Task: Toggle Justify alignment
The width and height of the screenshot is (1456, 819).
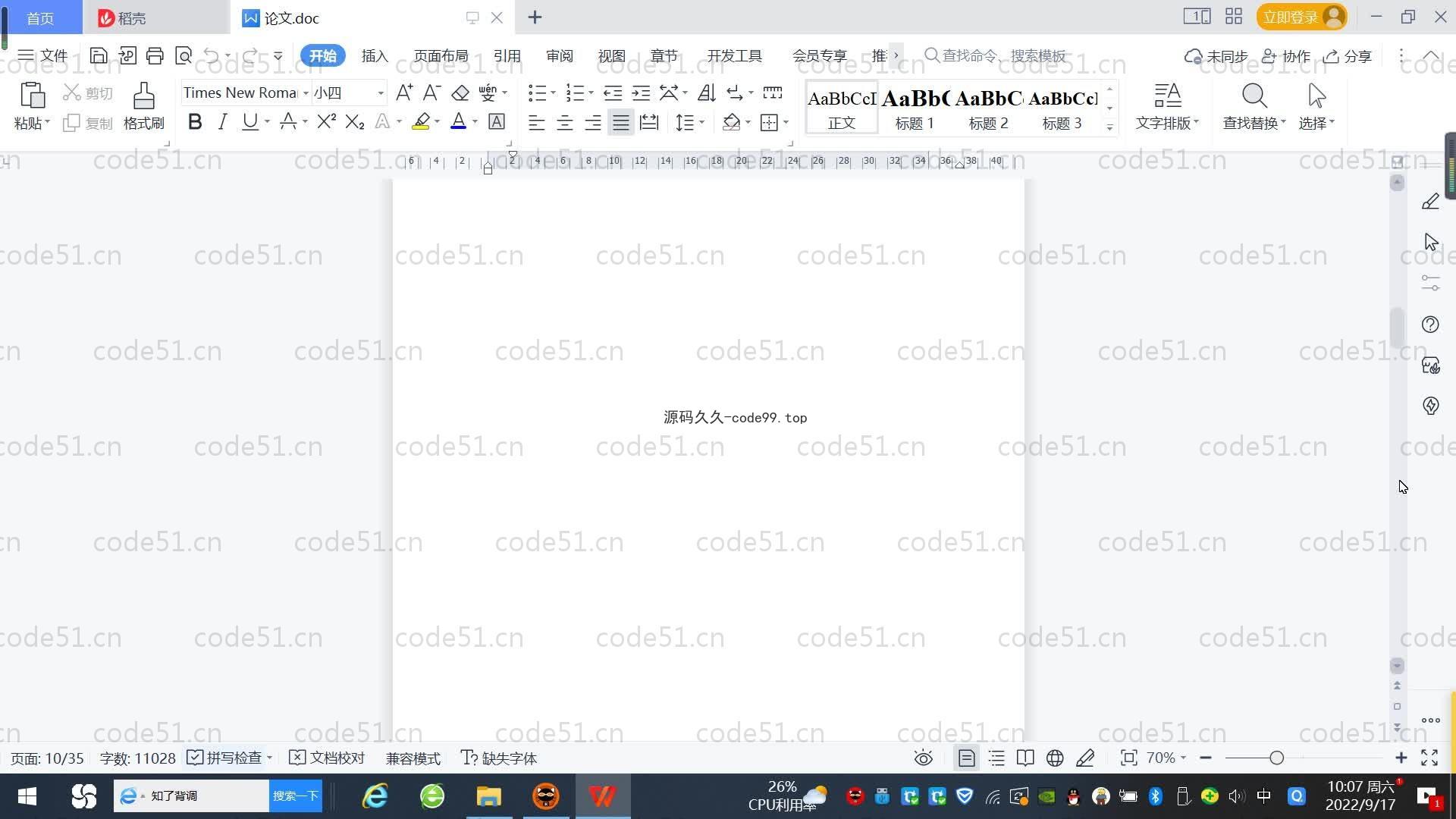Action: click(x=621, y=122)
